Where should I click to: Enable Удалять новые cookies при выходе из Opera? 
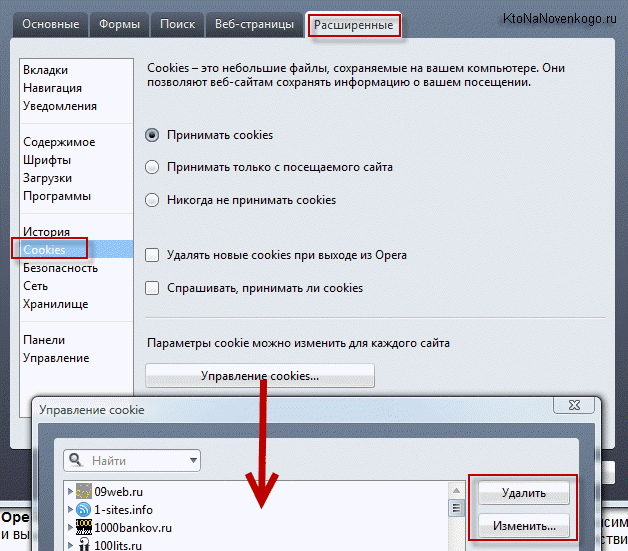pyautogui.click(x=152, y=255)
